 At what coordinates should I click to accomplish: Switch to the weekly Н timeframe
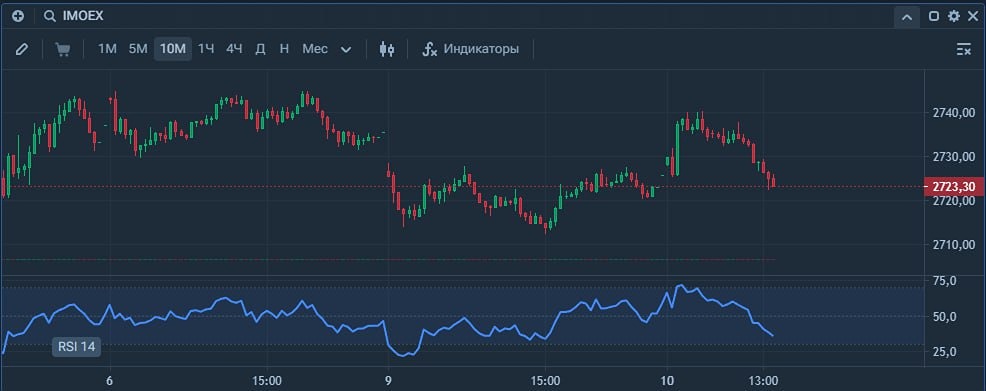pos(284,49)
